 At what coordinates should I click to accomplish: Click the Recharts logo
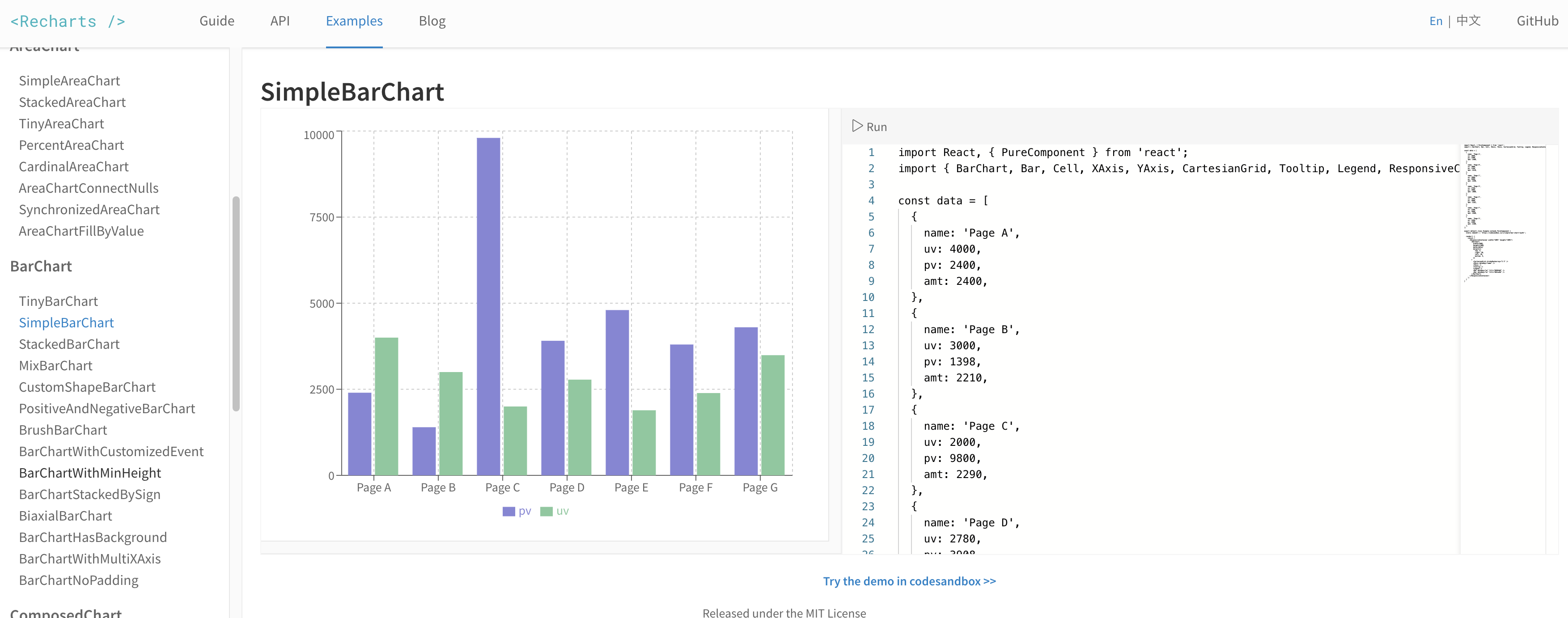(68, 22)
